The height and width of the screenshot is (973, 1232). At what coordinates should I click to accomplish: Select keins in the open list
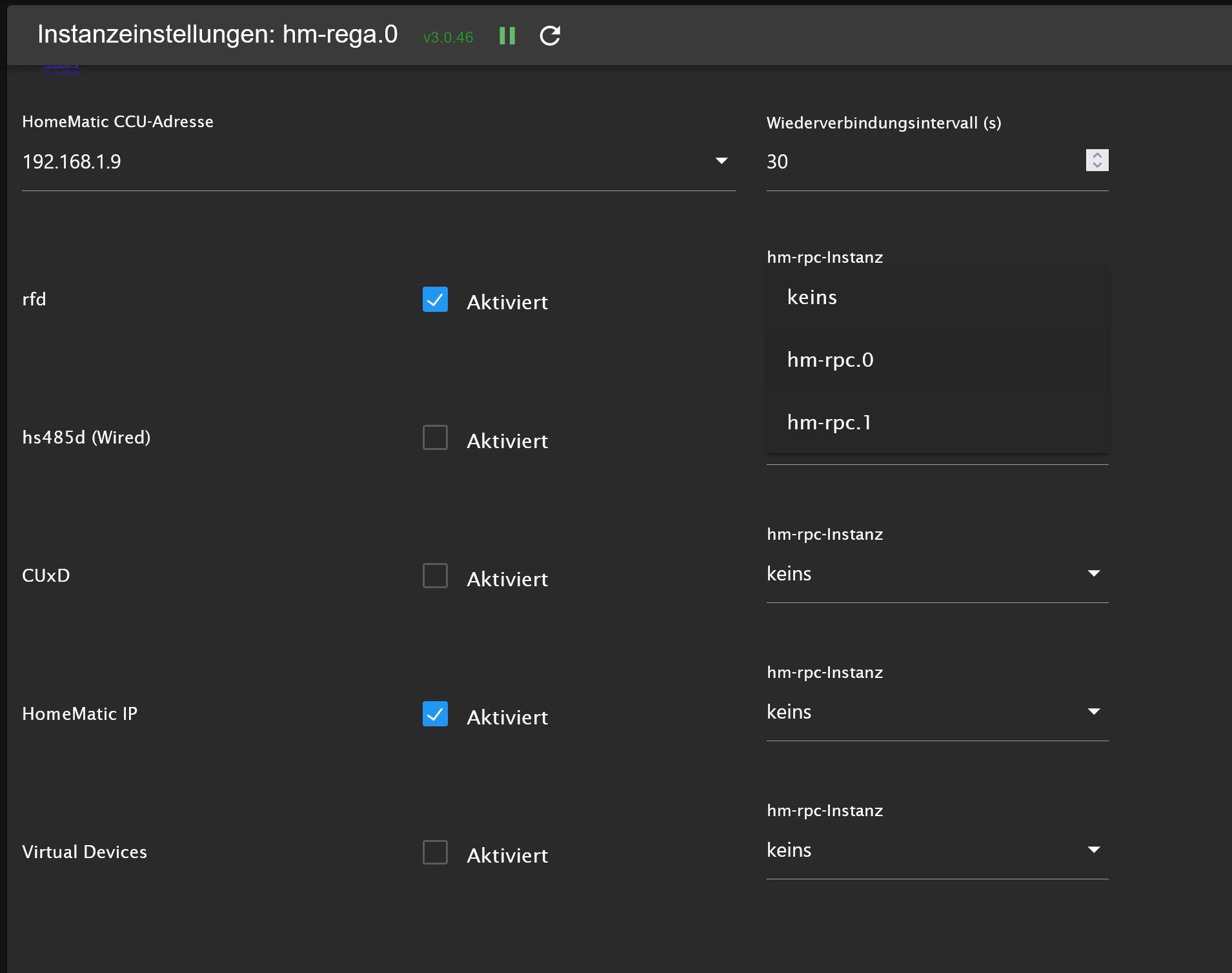pyautogui.click(x=937, y=297)
